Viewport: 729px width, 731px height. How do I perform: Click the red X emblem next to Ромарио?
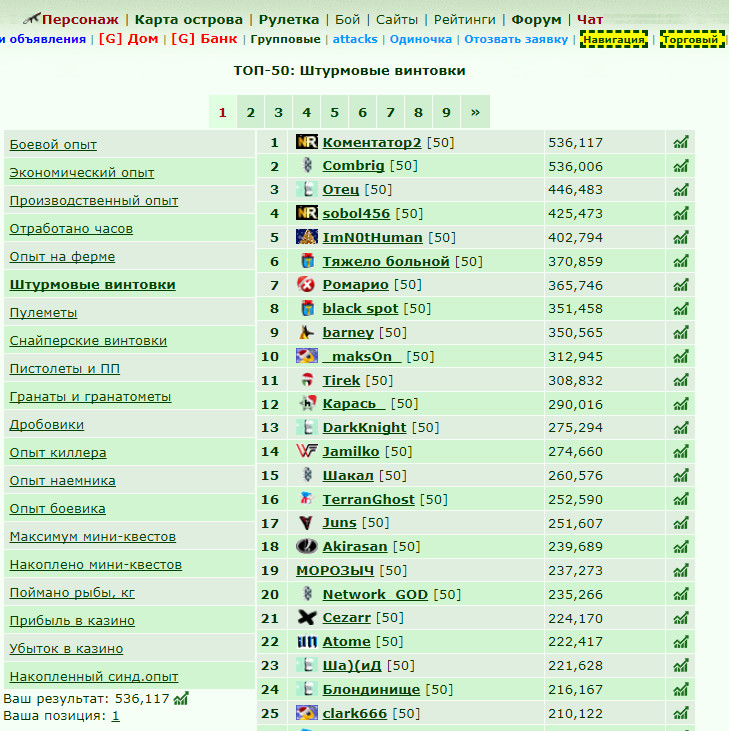coord(306,284)
